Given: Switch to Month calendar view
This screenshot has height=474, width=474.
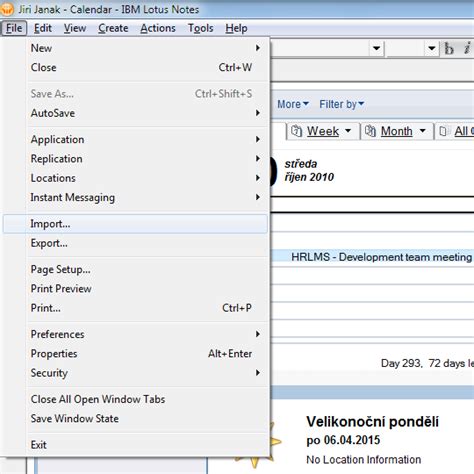Looking at the screenshot, I should pos(397,131).
